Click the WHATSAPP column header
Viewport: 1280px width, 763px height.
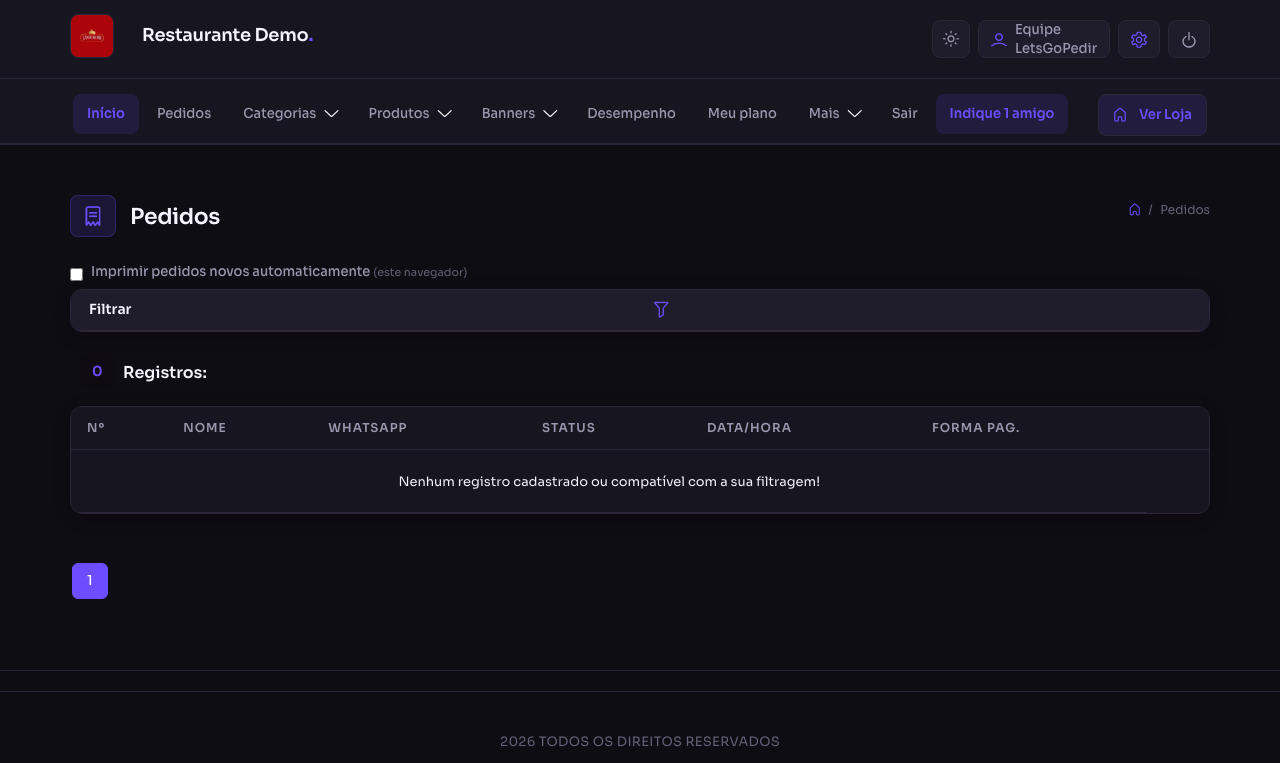(367, 428)
